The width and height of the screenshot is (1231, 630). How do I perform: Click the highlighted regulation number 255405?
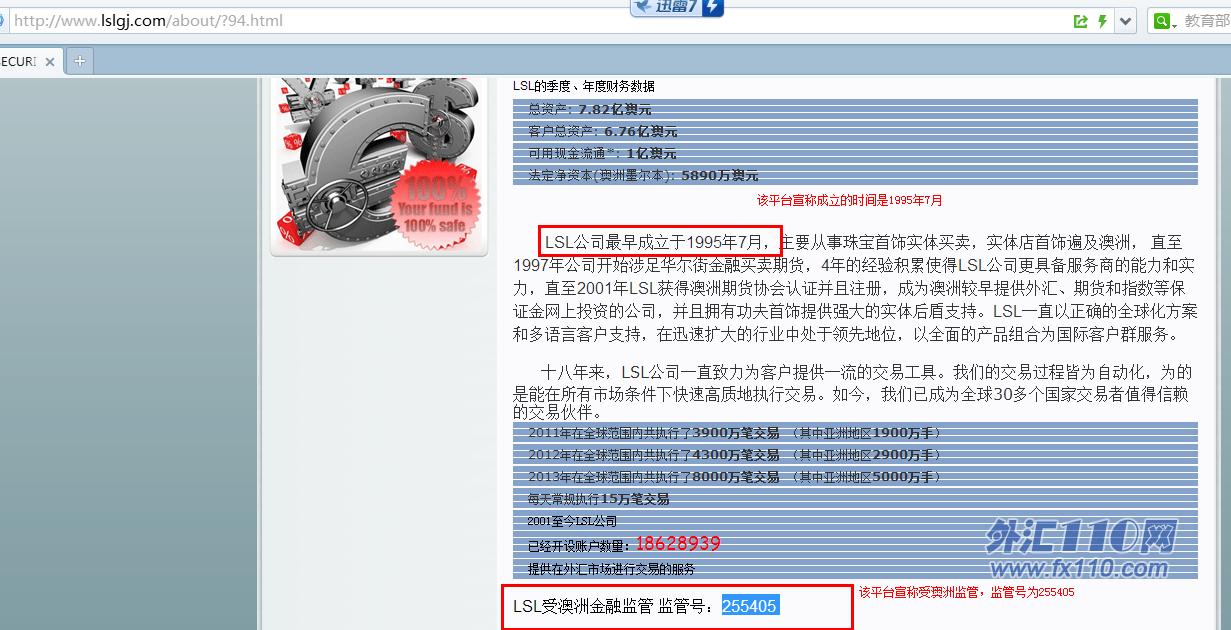pos(749,606)
